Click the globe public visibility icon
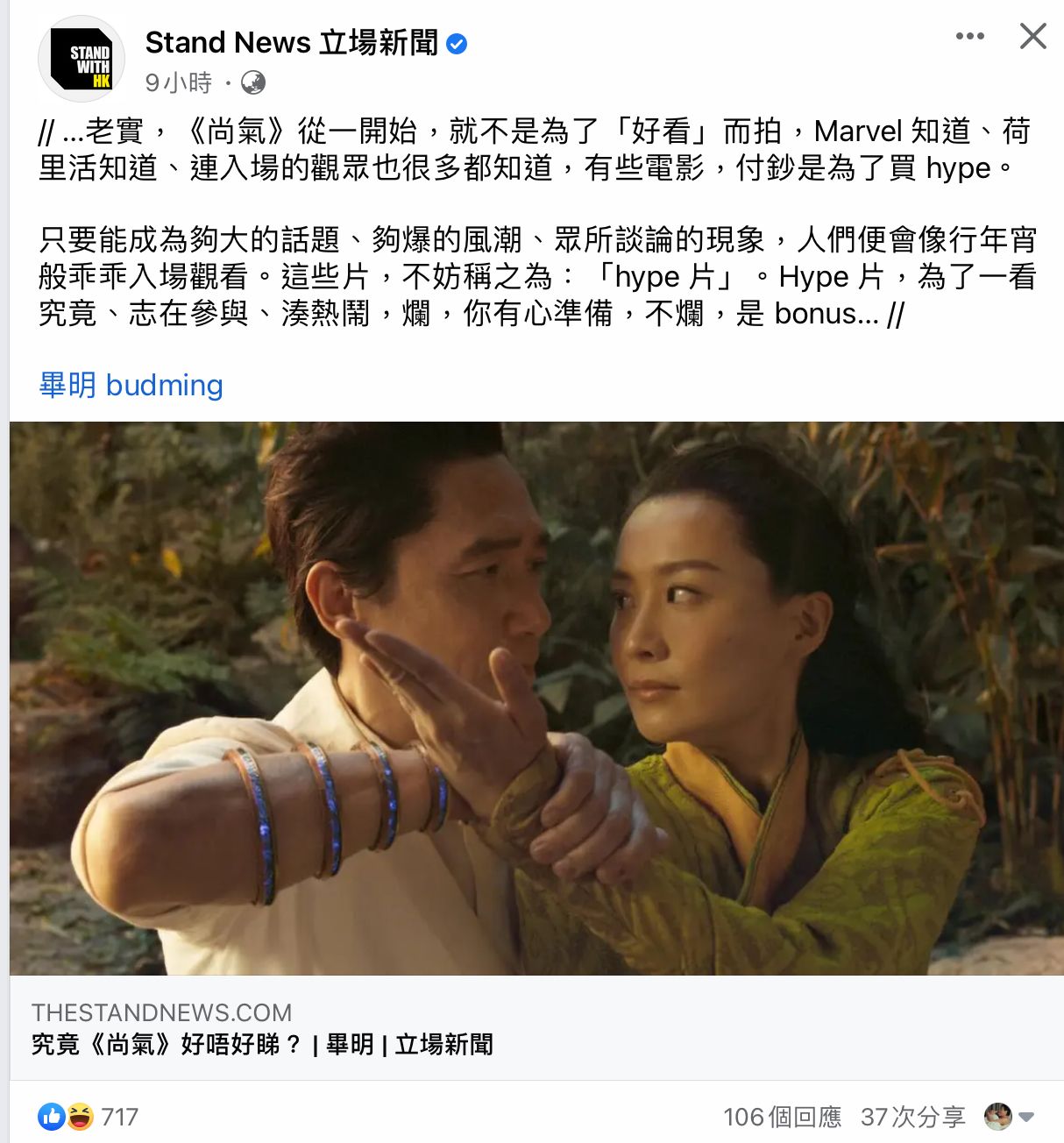1064x1143 pixels. click(253, 82)
